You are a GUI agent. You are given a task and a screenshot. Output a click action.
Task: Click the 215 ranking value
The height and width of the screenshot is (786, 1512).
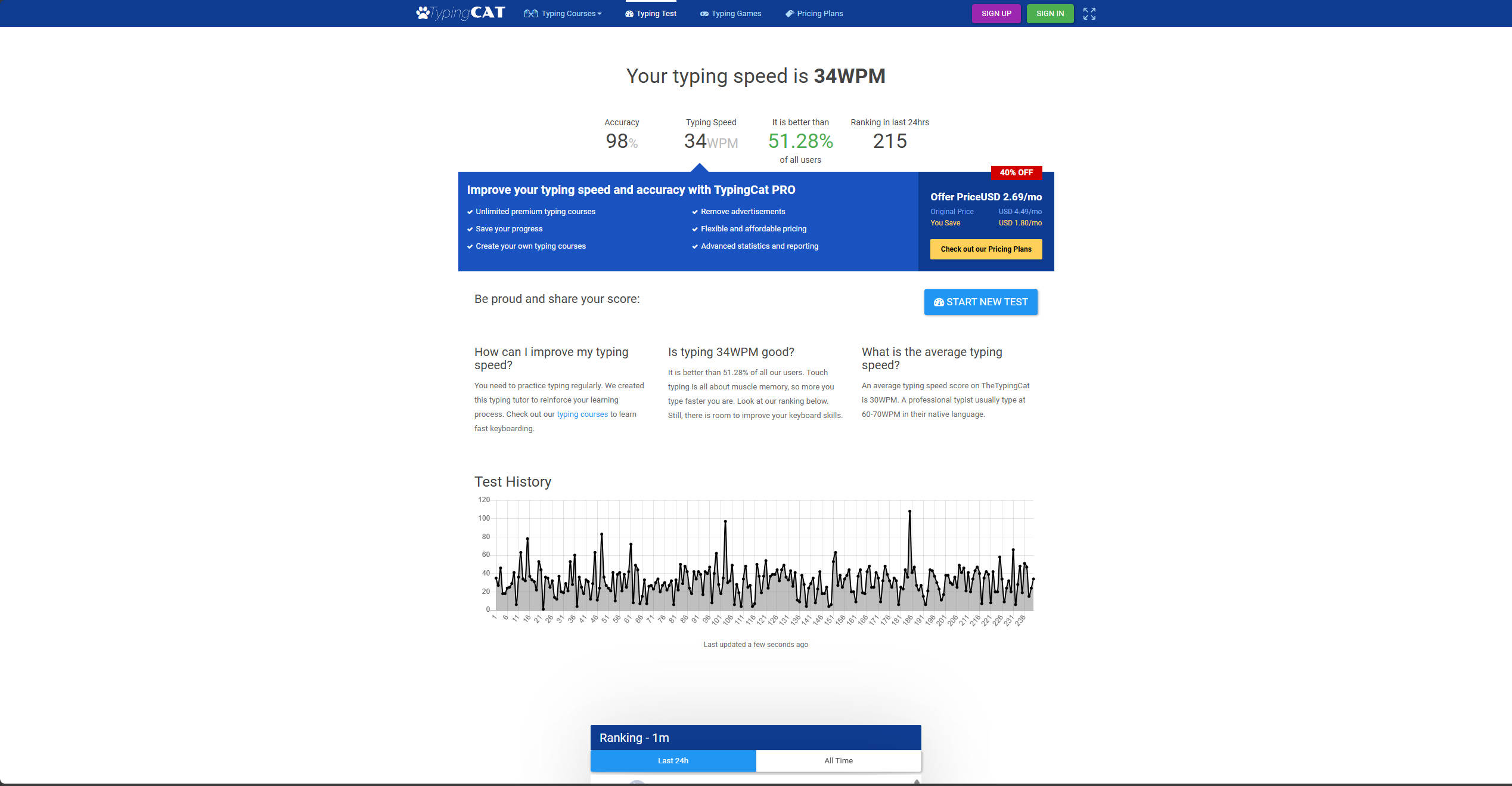click(890, 141)
